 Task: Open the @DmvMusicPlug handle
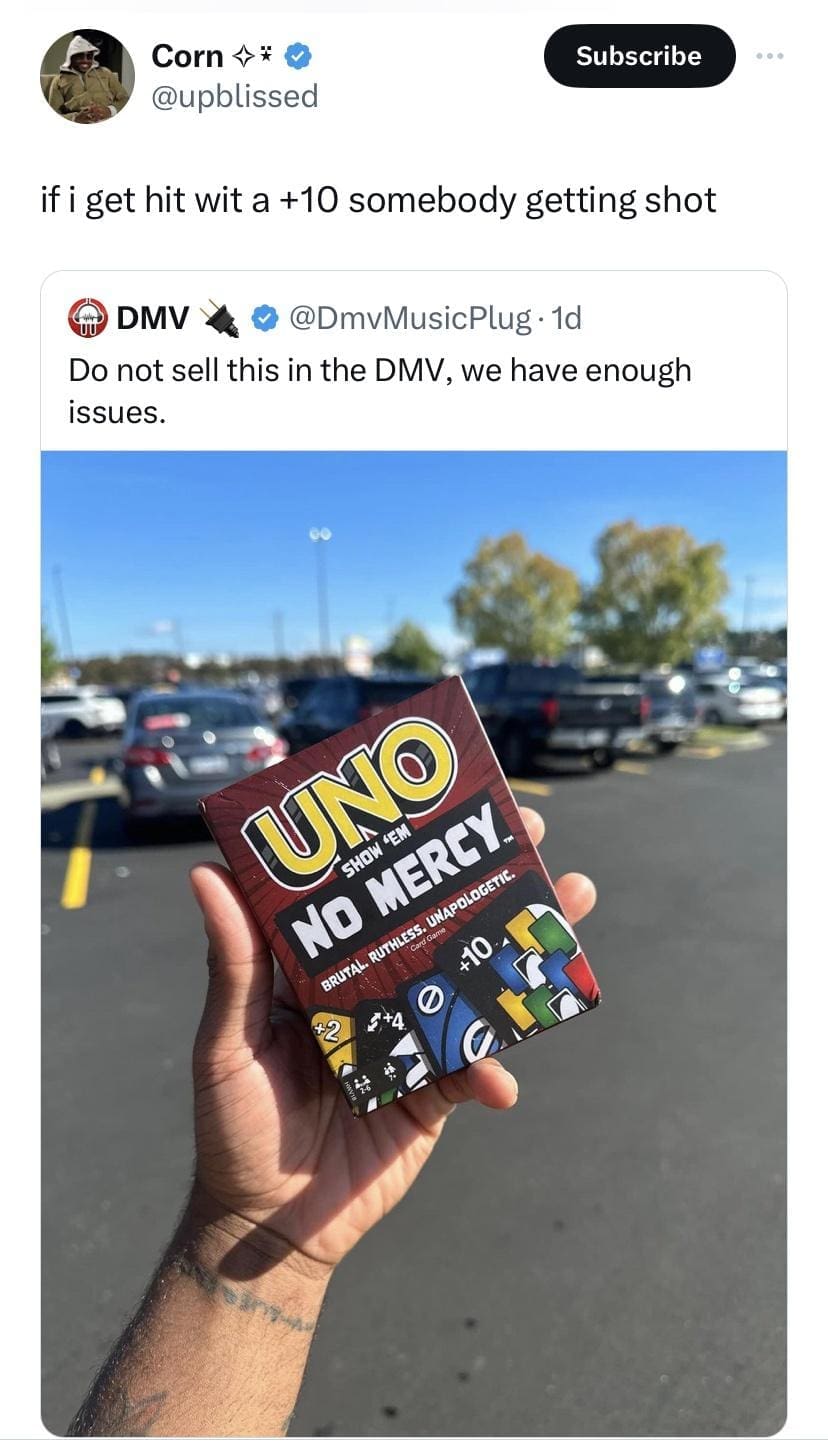[409, 319]
